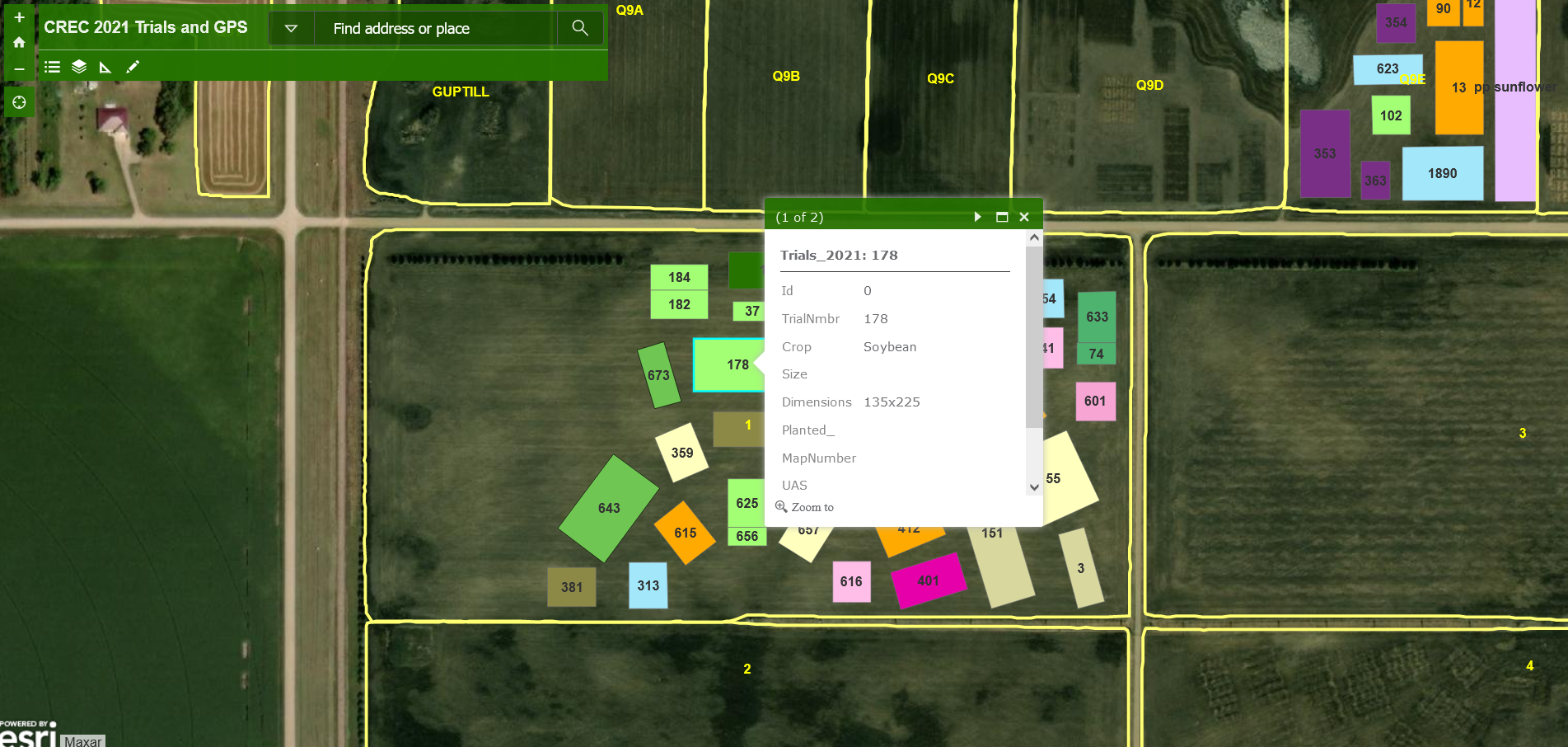
Task: Click the search magnifier icon
Action: click(580, 27)
